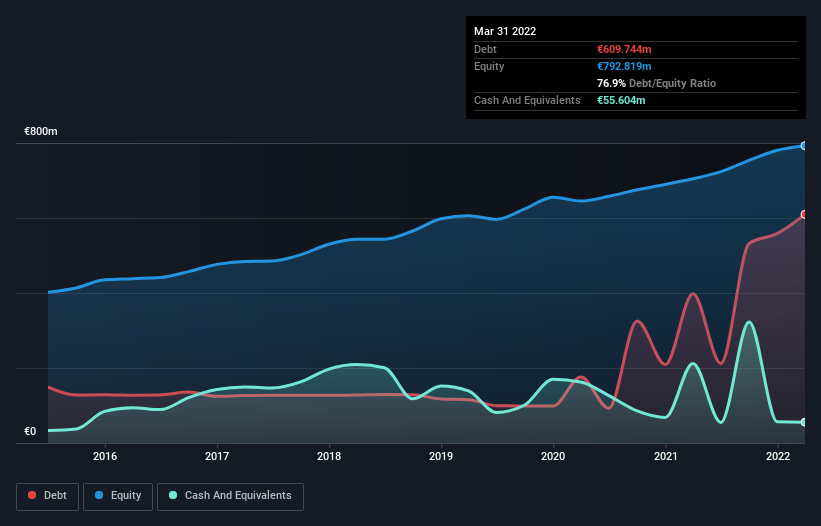Click the €800m y-axis label
Viewport: 821px width, 526px height.
[41, 131]
